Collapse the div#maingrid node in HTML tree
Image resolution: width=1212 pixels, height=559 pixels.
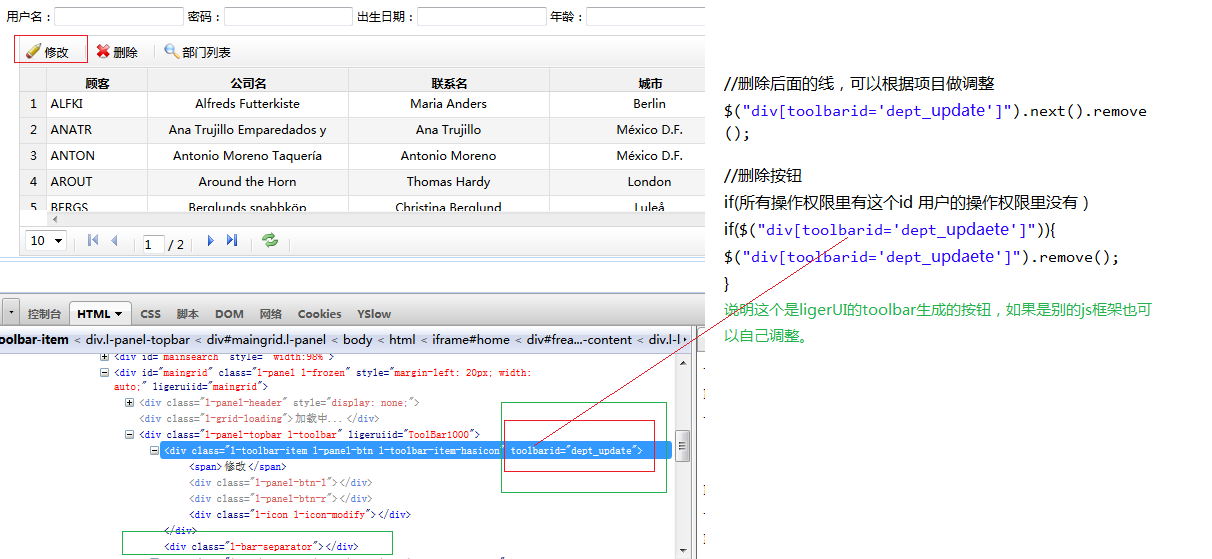[105, 372]
